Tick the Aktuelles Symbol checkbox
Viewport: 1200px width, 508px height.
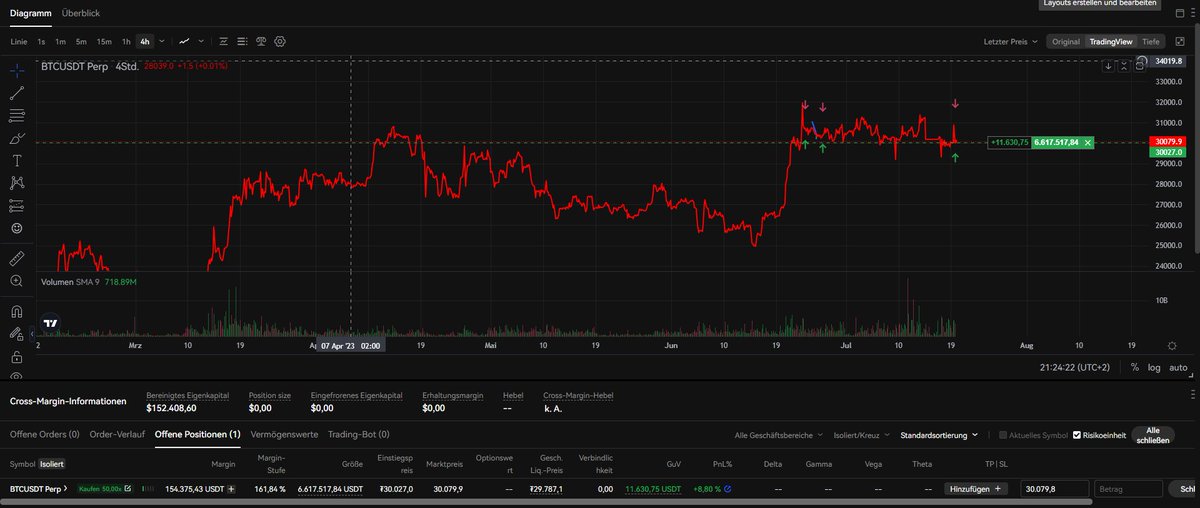[x=1004, y=435]
